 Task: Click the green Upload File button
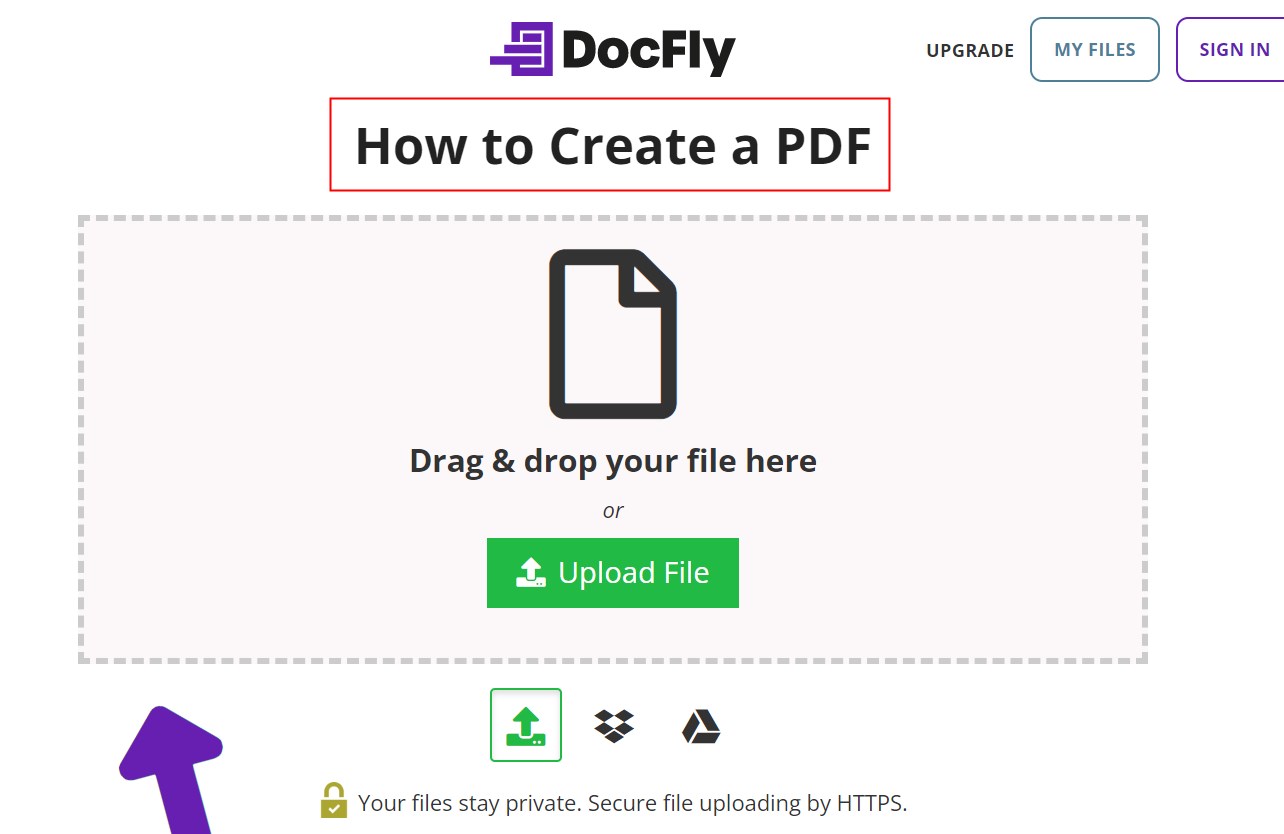(612, 572)
